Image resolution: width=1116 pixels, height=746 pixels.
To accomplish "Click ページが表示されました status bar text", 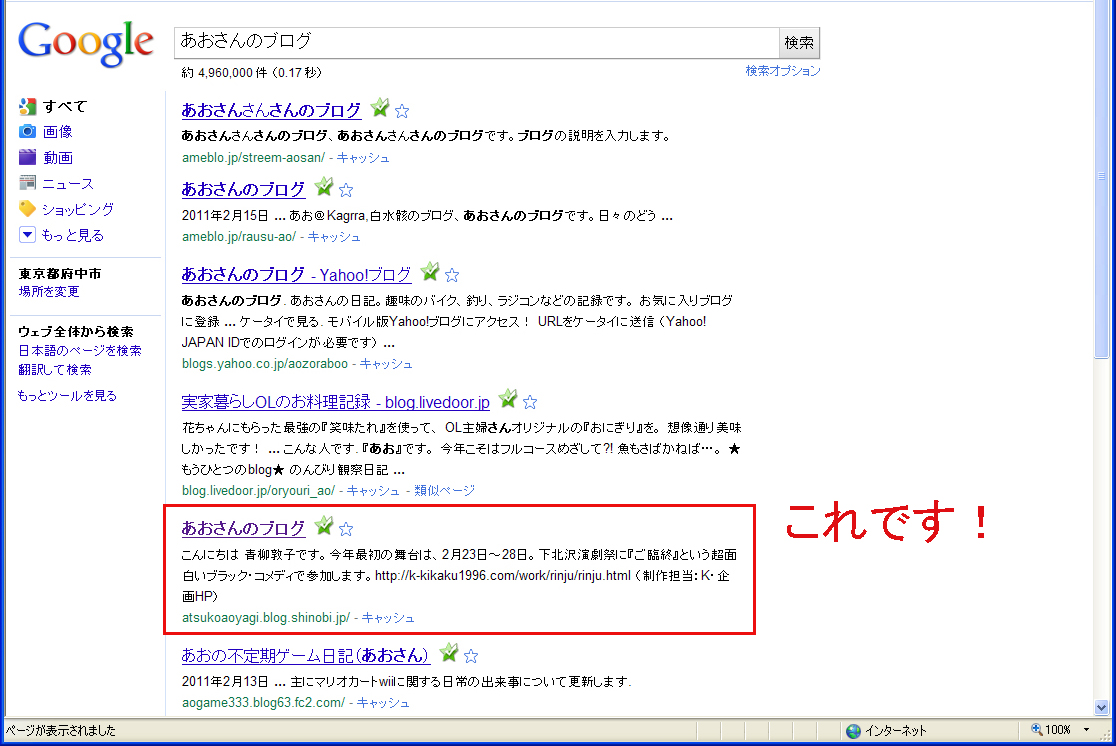I will (61, 730).
